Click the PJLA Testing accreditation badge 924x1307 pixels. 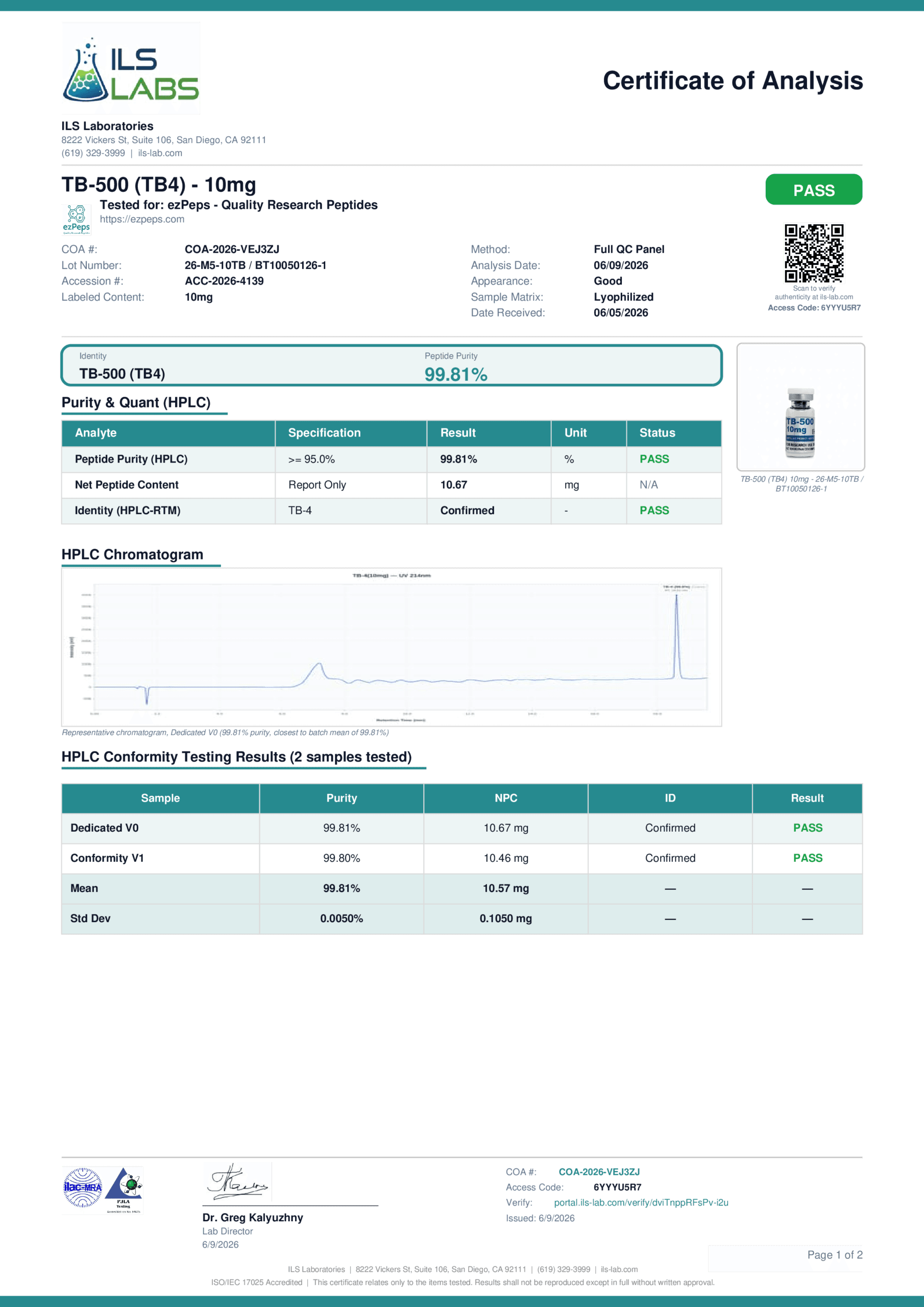pos(124,1190)
